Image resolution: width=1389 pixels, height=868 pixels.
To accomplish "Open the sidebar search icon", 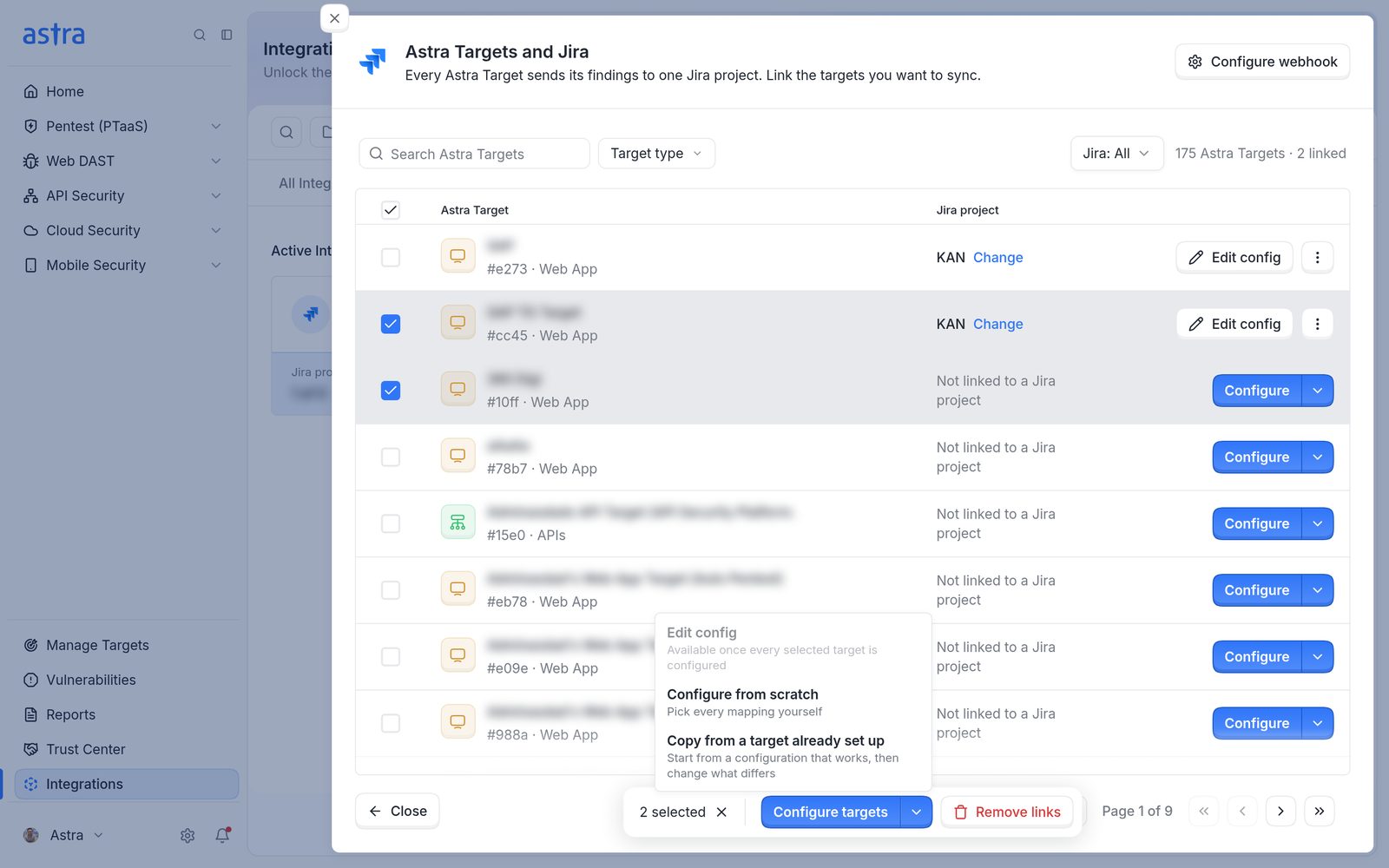I will [200, 35].
